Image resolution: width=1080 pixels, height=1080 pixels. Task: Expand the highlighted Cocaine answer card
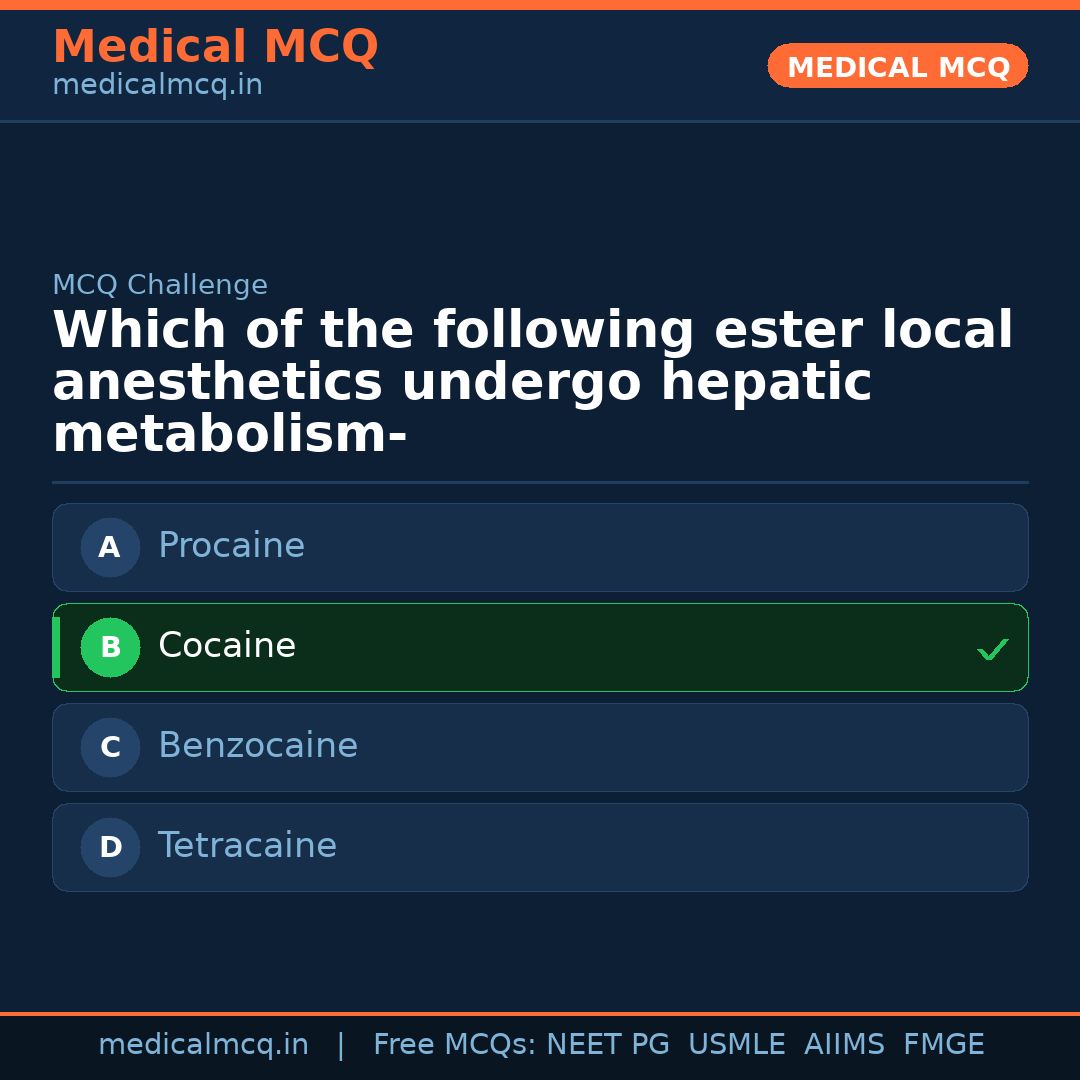click(540, 647)
